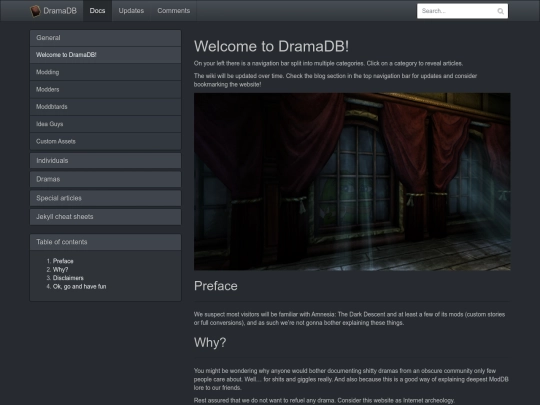Select the Welcome to DramaDB! sidebar article

[105, 55]
